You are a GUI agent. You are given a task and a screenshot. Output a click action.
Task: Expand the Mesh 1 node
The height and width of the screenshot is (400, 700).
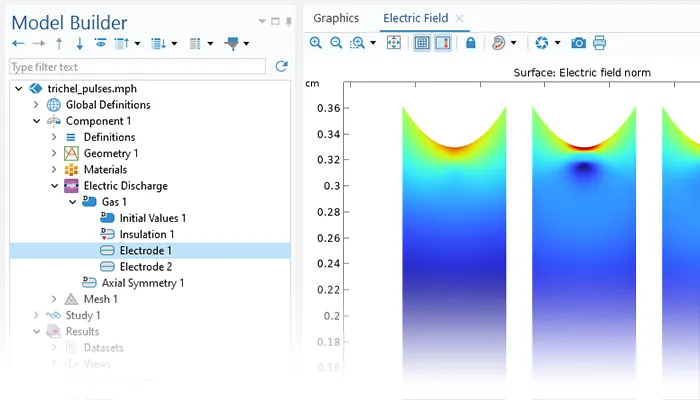54,299
